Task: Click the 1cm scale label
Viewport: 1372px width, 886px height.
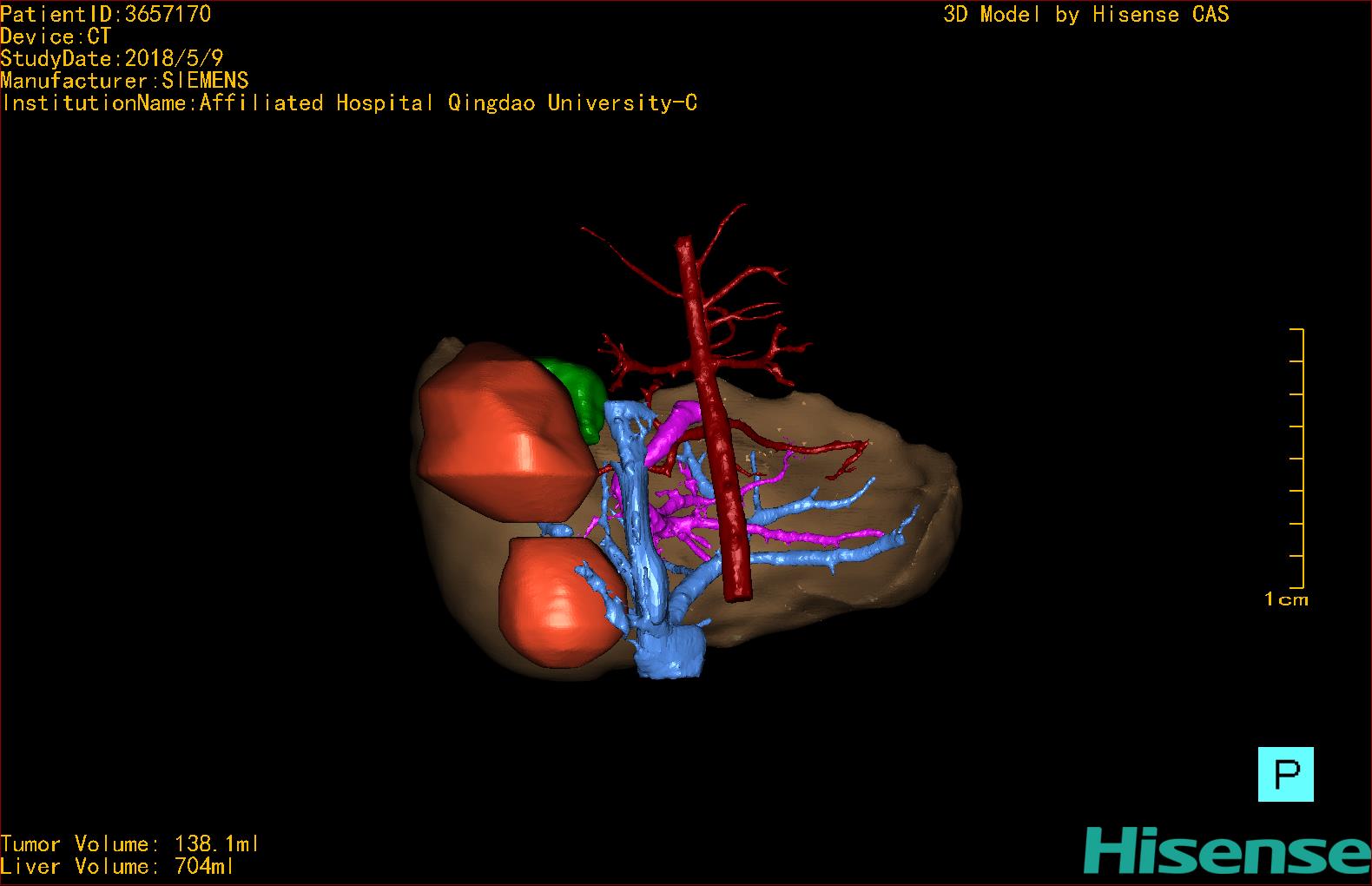Action: pyautogui.click(x=1286, y=599)
